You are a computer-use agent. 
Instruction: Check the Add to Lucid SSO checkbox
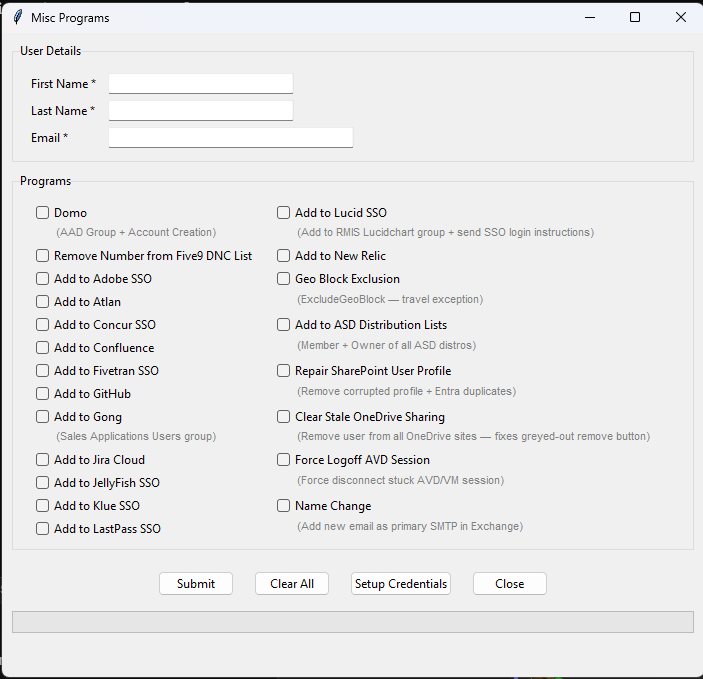click(x=283, y=213)
